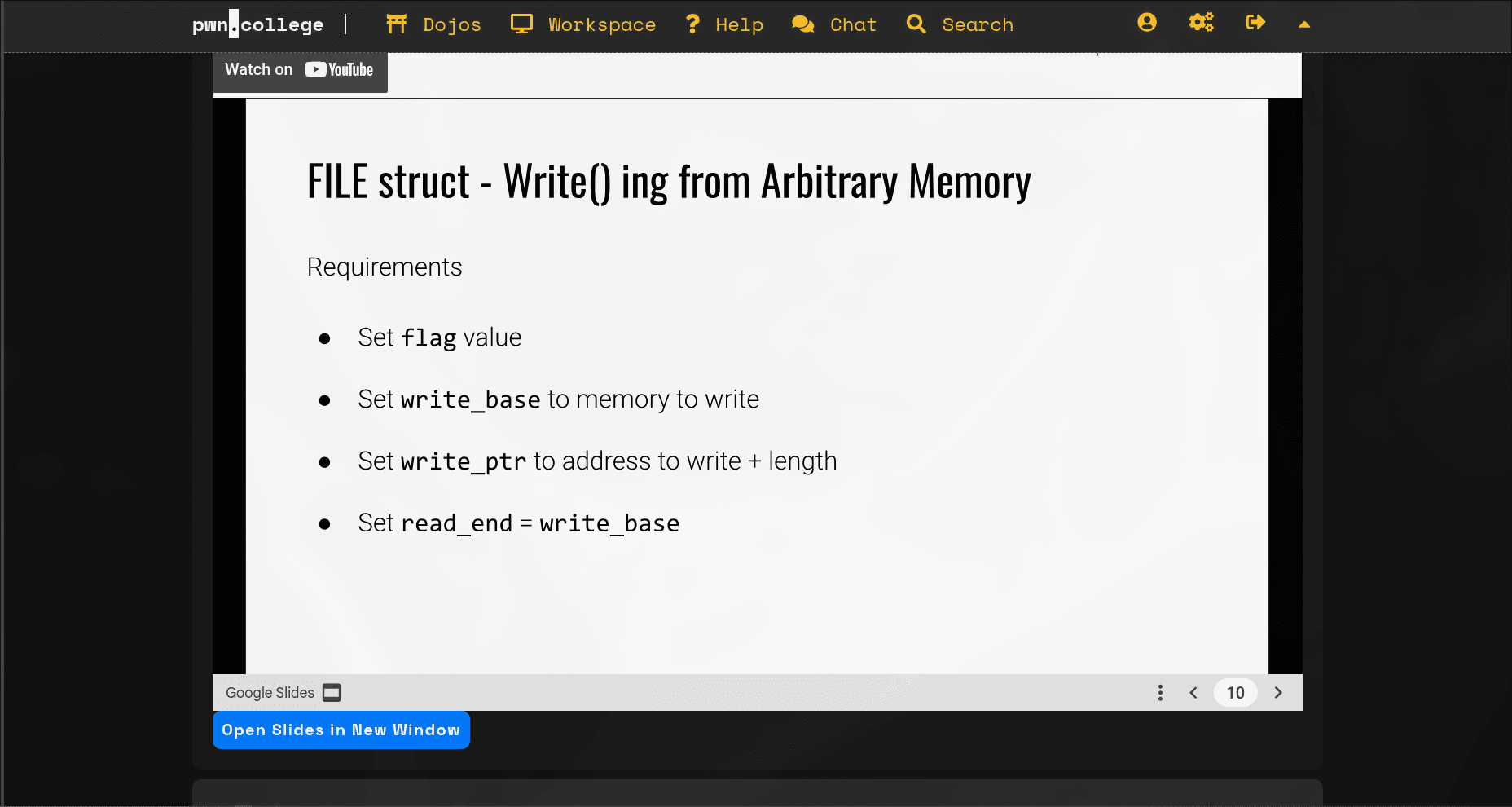Click the Workspace monitor icon
The image size is (1512, 807).
pos(521,24)
